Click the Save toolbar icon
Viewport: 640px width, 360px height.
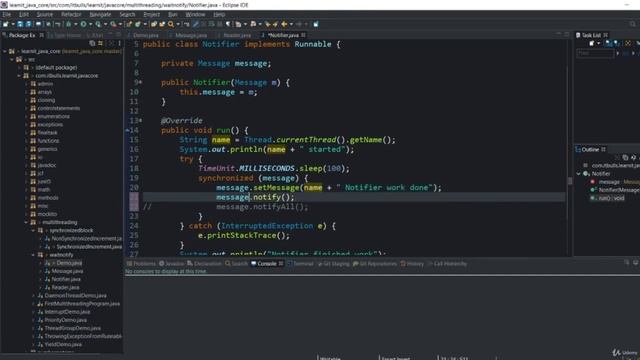pyautogui.click(x=20, y=24)
